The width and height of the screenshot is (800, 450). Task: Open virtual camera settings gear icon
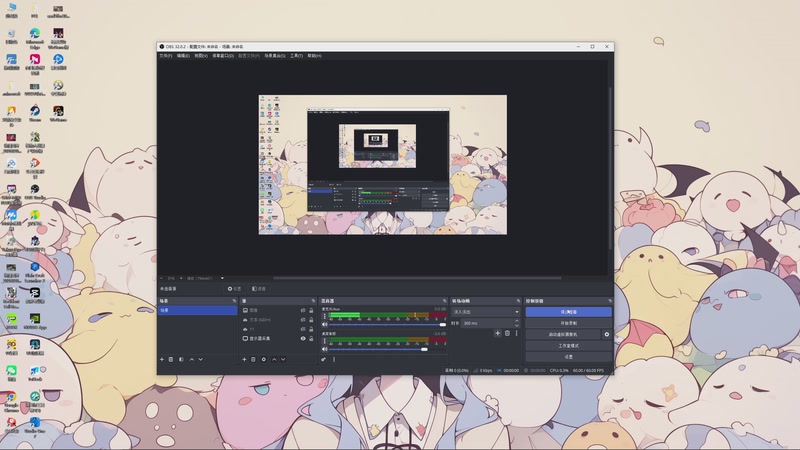point(607,334)
